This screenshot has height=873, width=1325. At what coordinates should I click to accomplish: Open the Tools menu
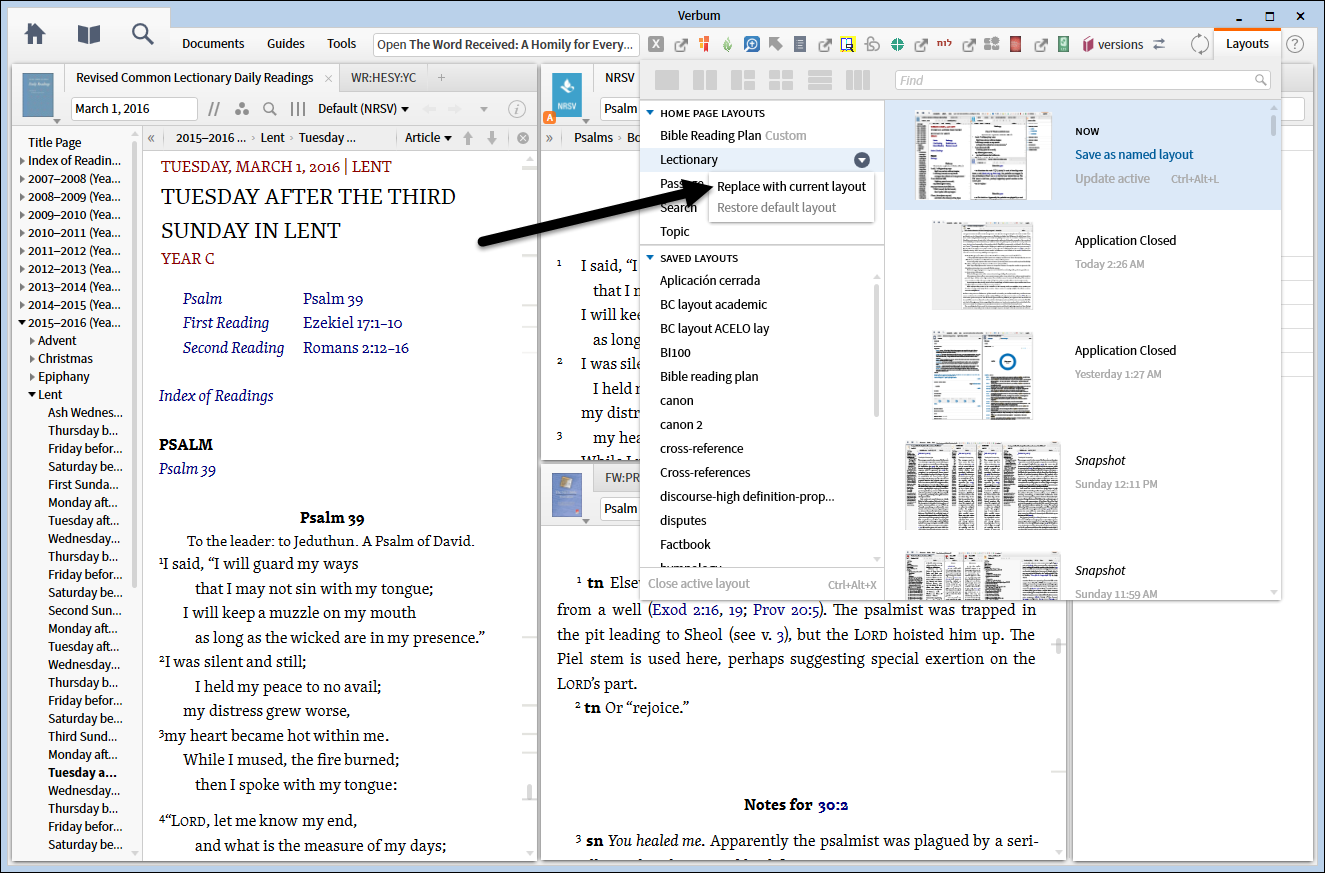[x=342, y=44]
